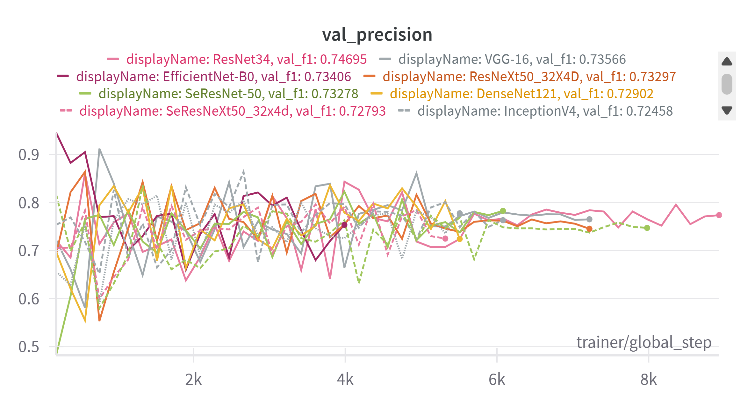Click the EfficientNet-B0 line end point
755x408 pixels.
click(344, 225)
